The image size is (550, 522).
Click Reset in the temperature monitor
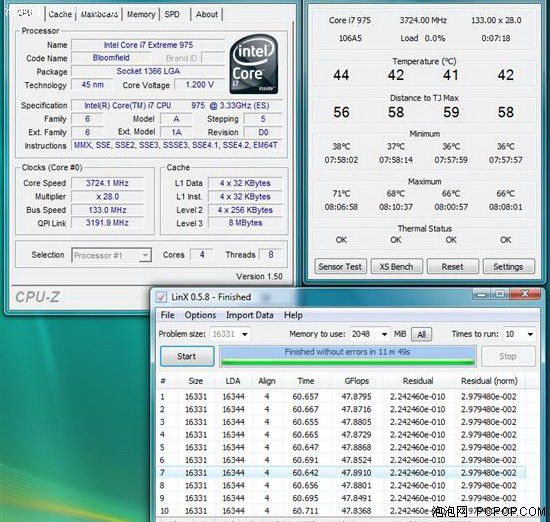point(452,267)
